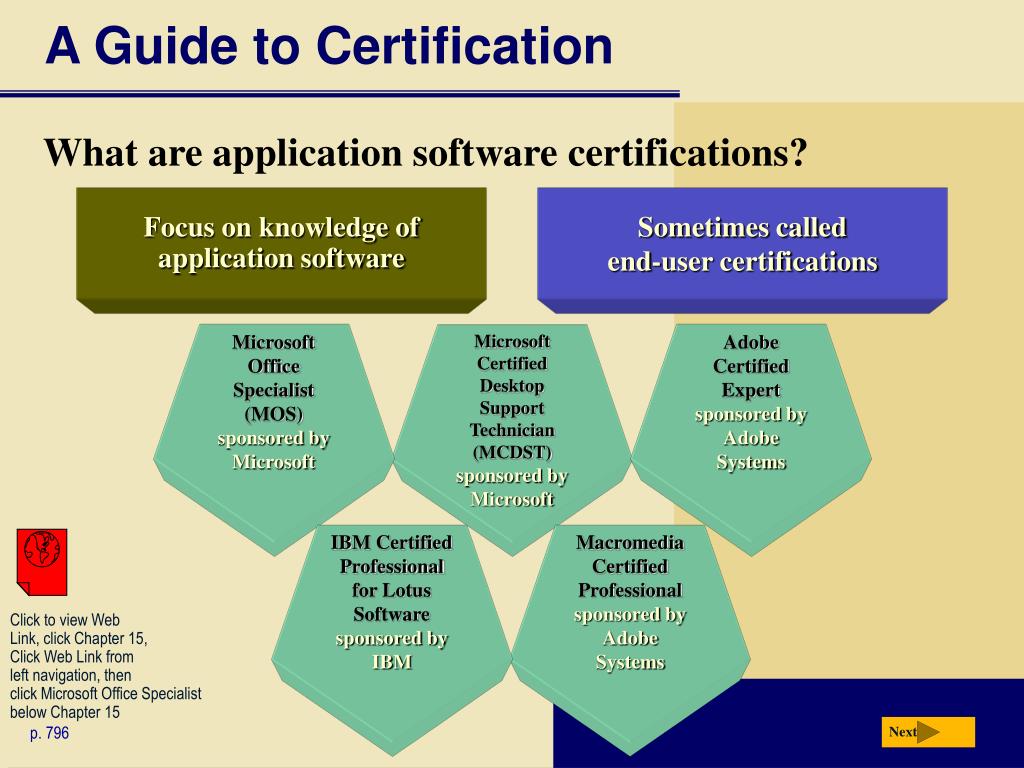Click the page reference 'p. 796'
The height and width of the screenshot is (768, 1024).
click(x=49, y=733)
